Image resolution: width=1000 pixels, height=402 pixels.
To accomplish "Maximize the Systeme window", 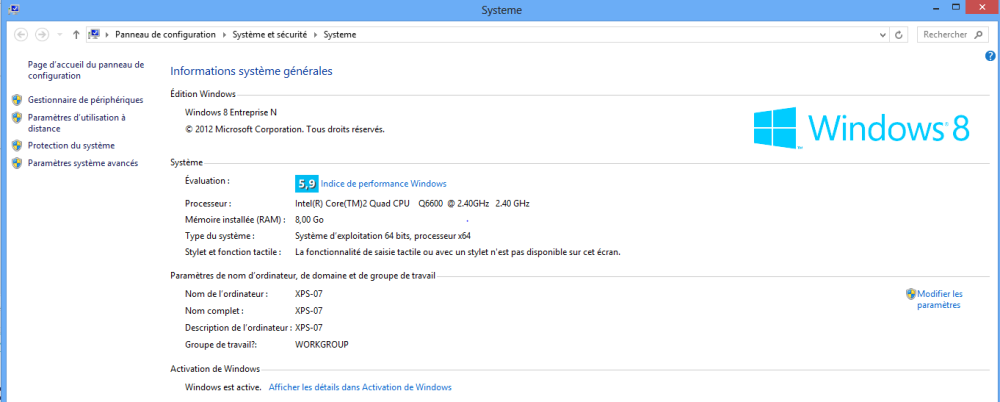I will 956,7.
